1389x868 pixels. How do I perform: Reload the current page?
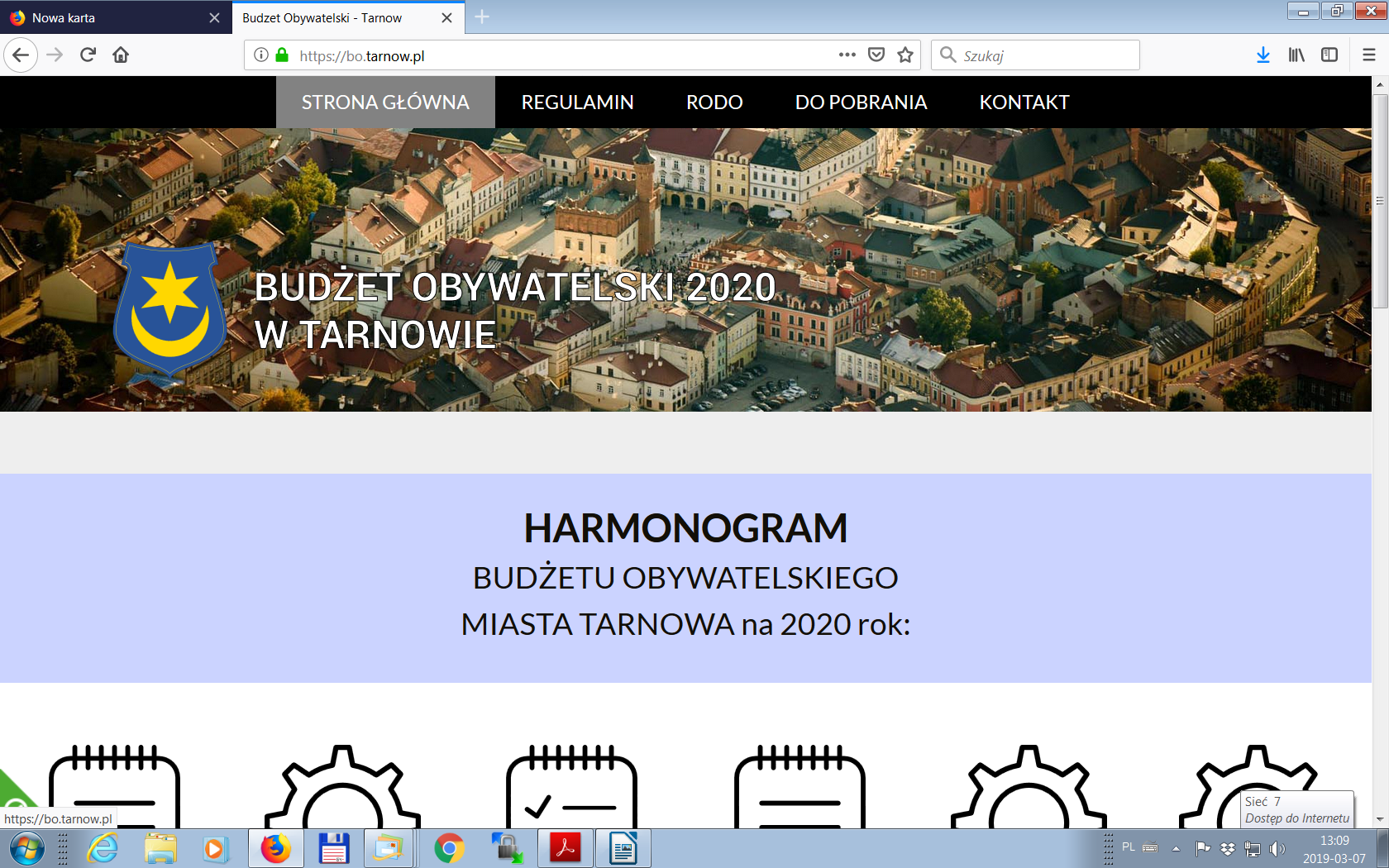[88, 55]
